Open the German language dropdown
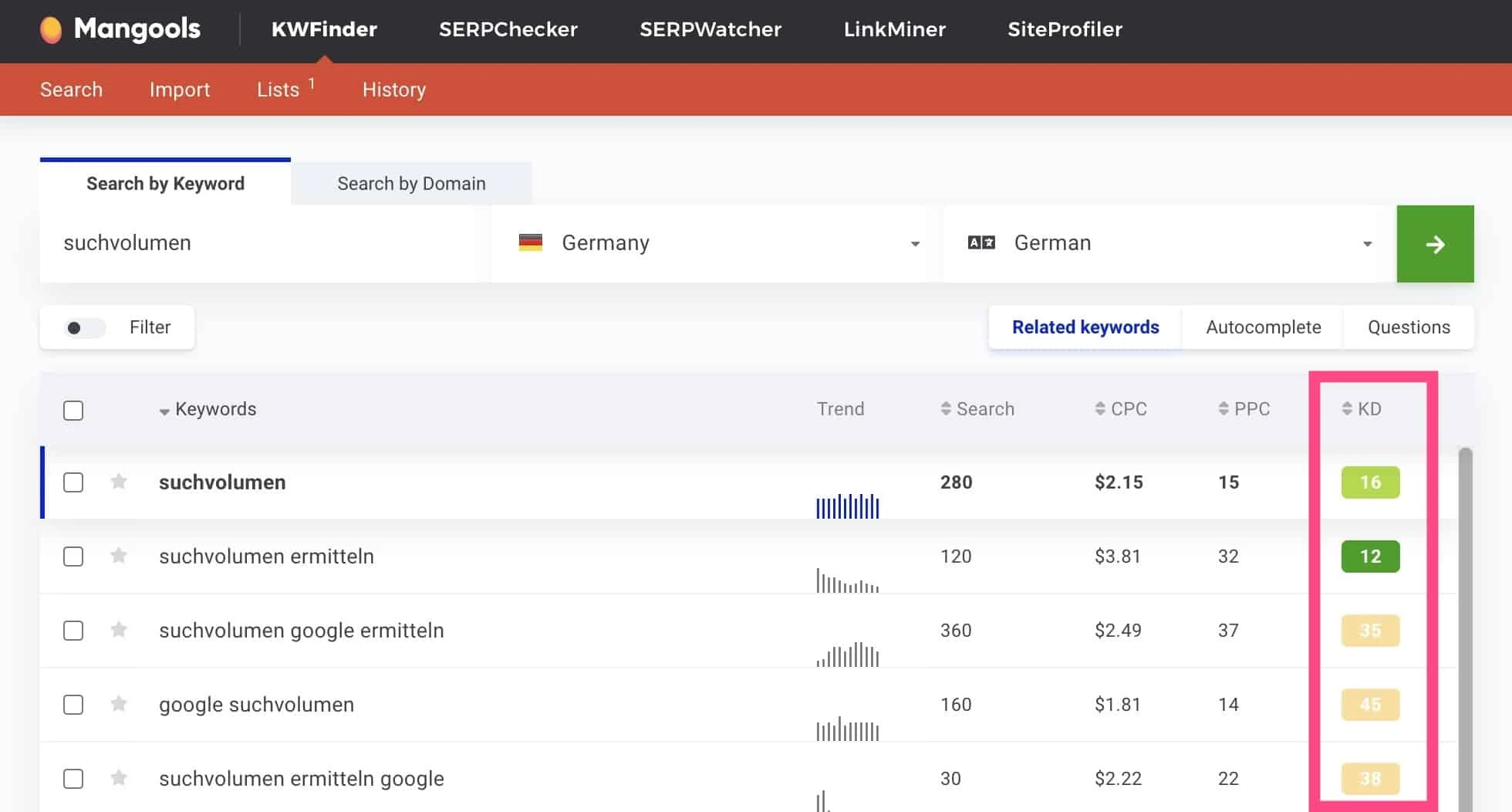The image size is (1512, 812). coord(1367,242)
